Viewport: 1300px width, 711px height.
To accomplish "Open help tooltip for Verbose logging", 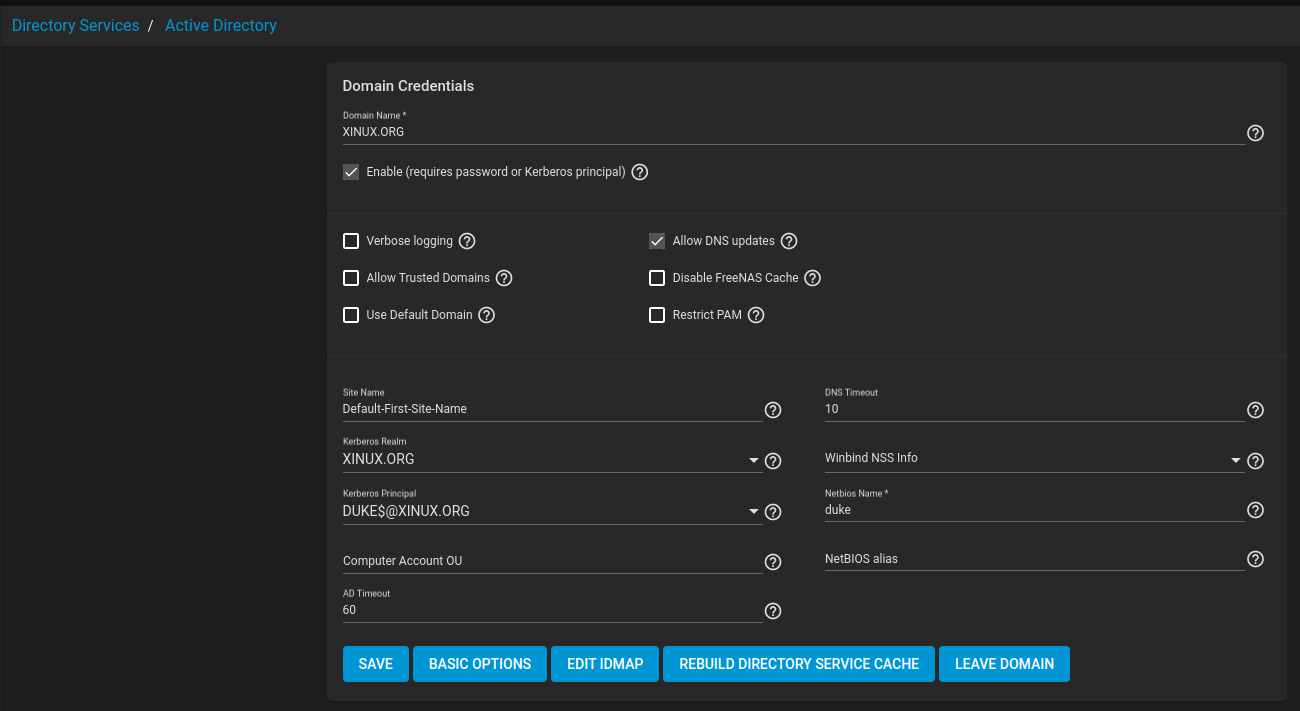I will (467, 241).
